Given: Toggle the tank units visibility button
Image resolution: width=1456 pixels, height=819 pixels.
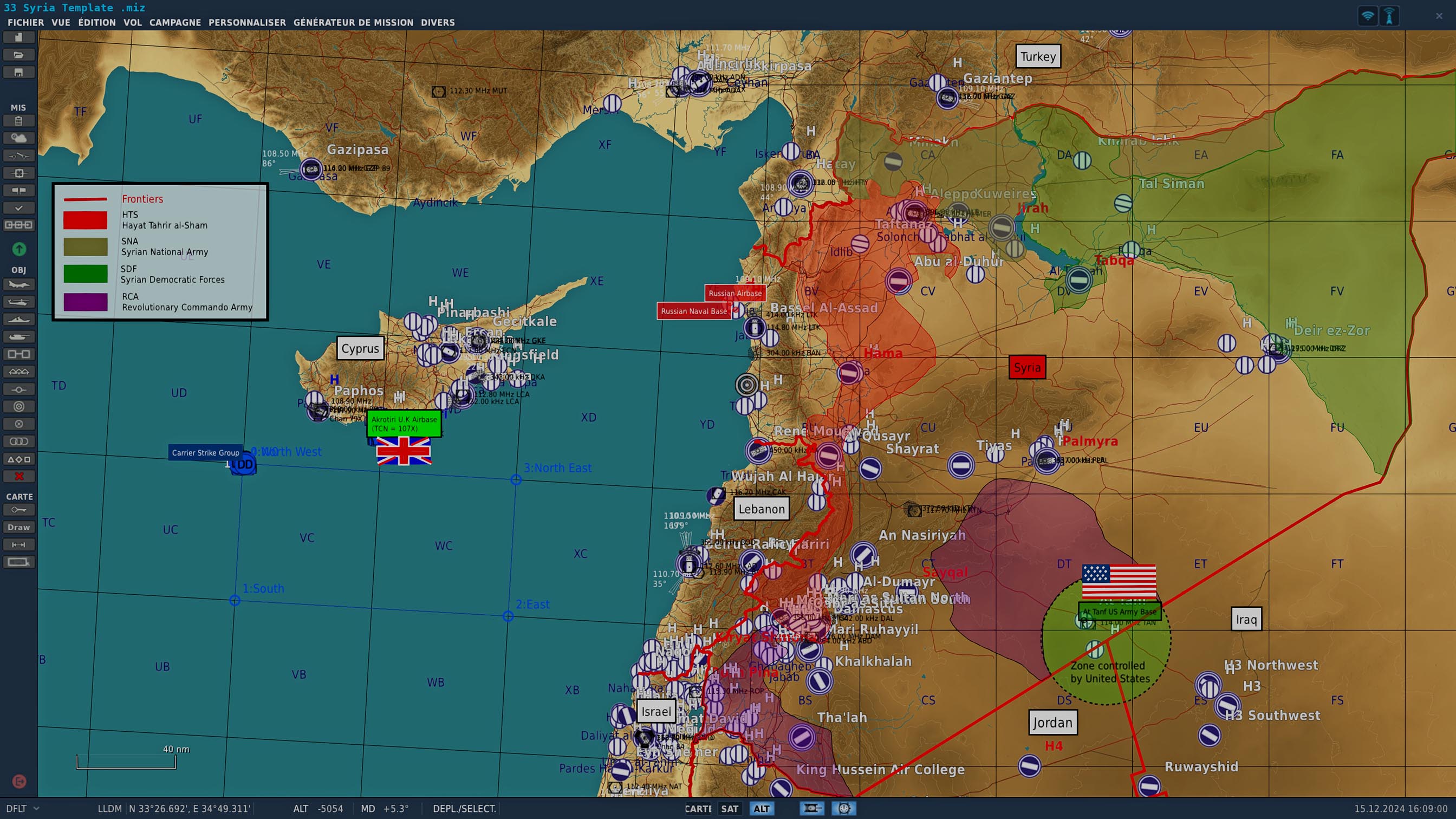Looking at the screenshot, I should tap(811, 808).
